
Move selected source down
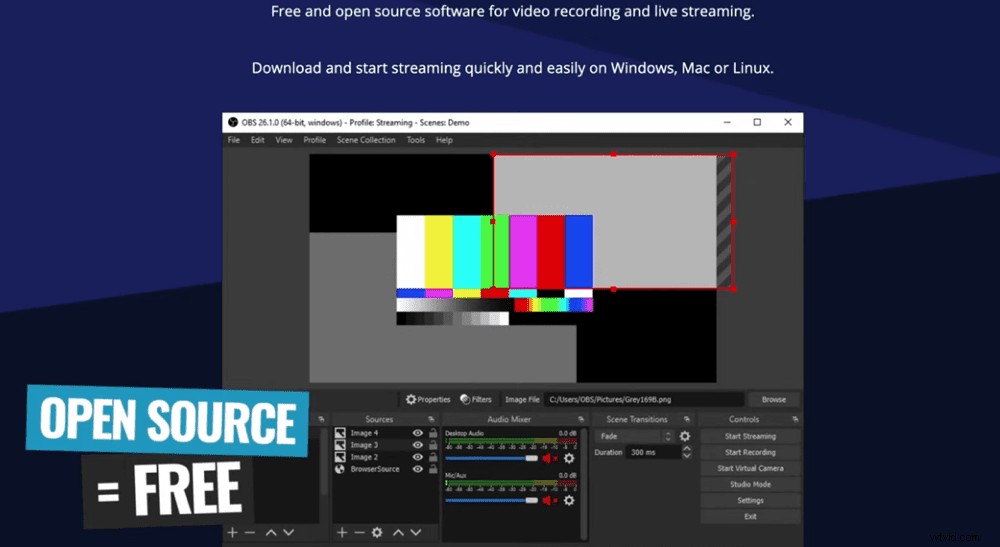[416, 532]
